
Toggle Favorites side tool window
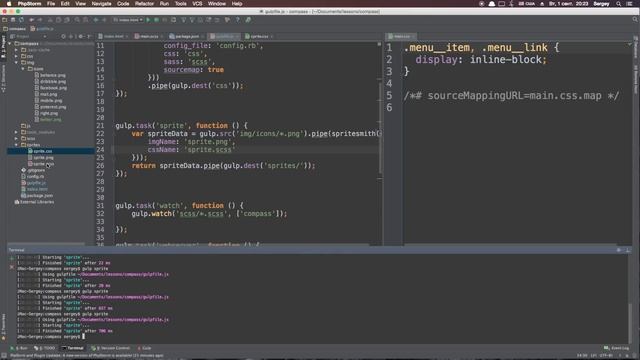(x=3, y=327)
